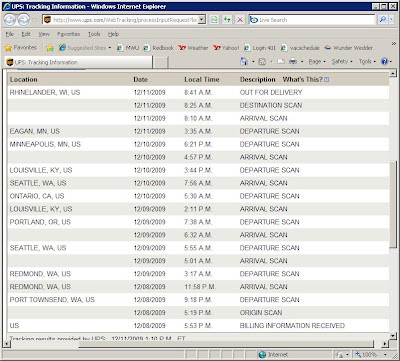The image size is (400, 361).
Task: Click the Local Time column header
Action: click(202, 80)
